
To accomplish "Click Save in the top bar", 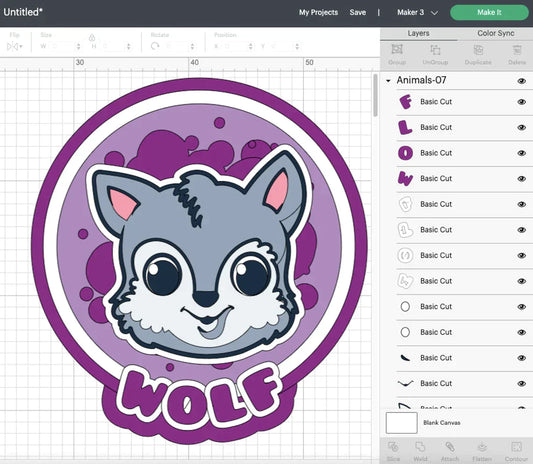I will click(358, 13).
